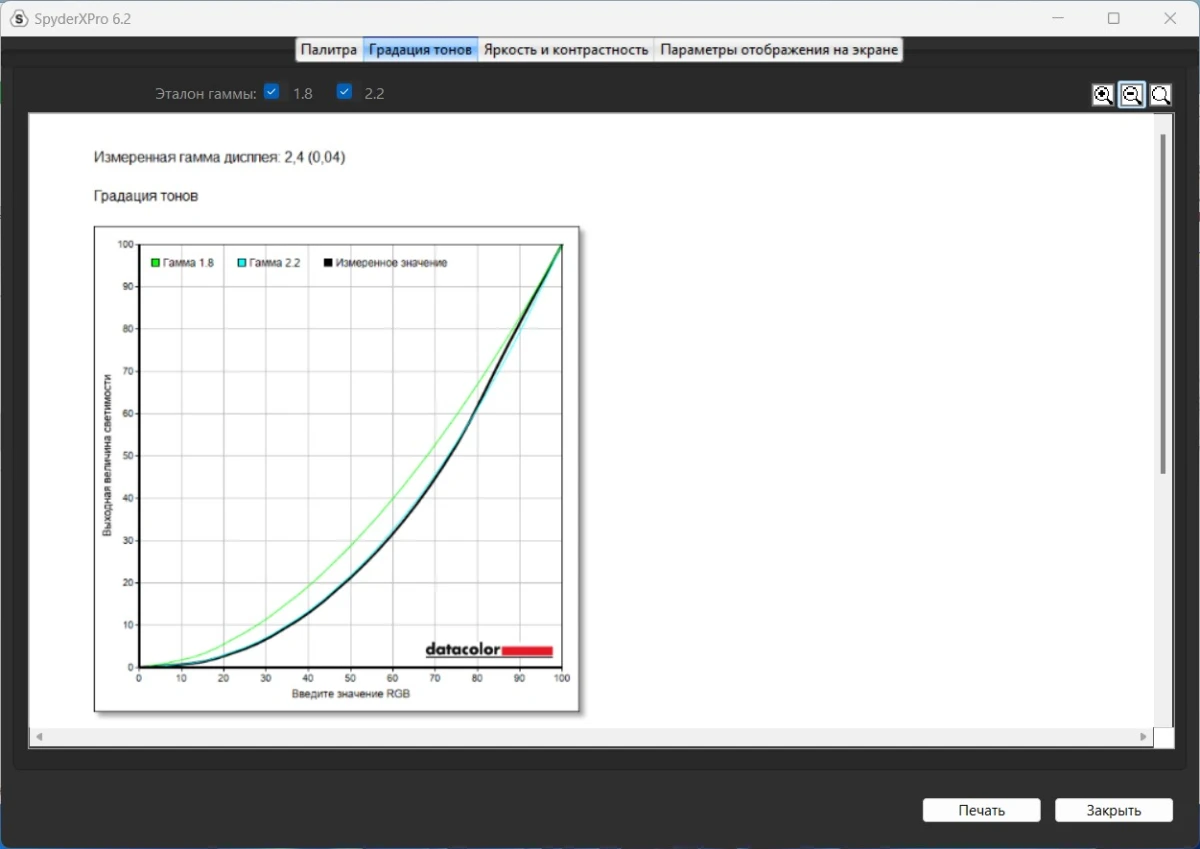This screenshot has height=849, width=1200.
Task: Click the green Гамма 1.8 legend swatch
Action: 156,263
